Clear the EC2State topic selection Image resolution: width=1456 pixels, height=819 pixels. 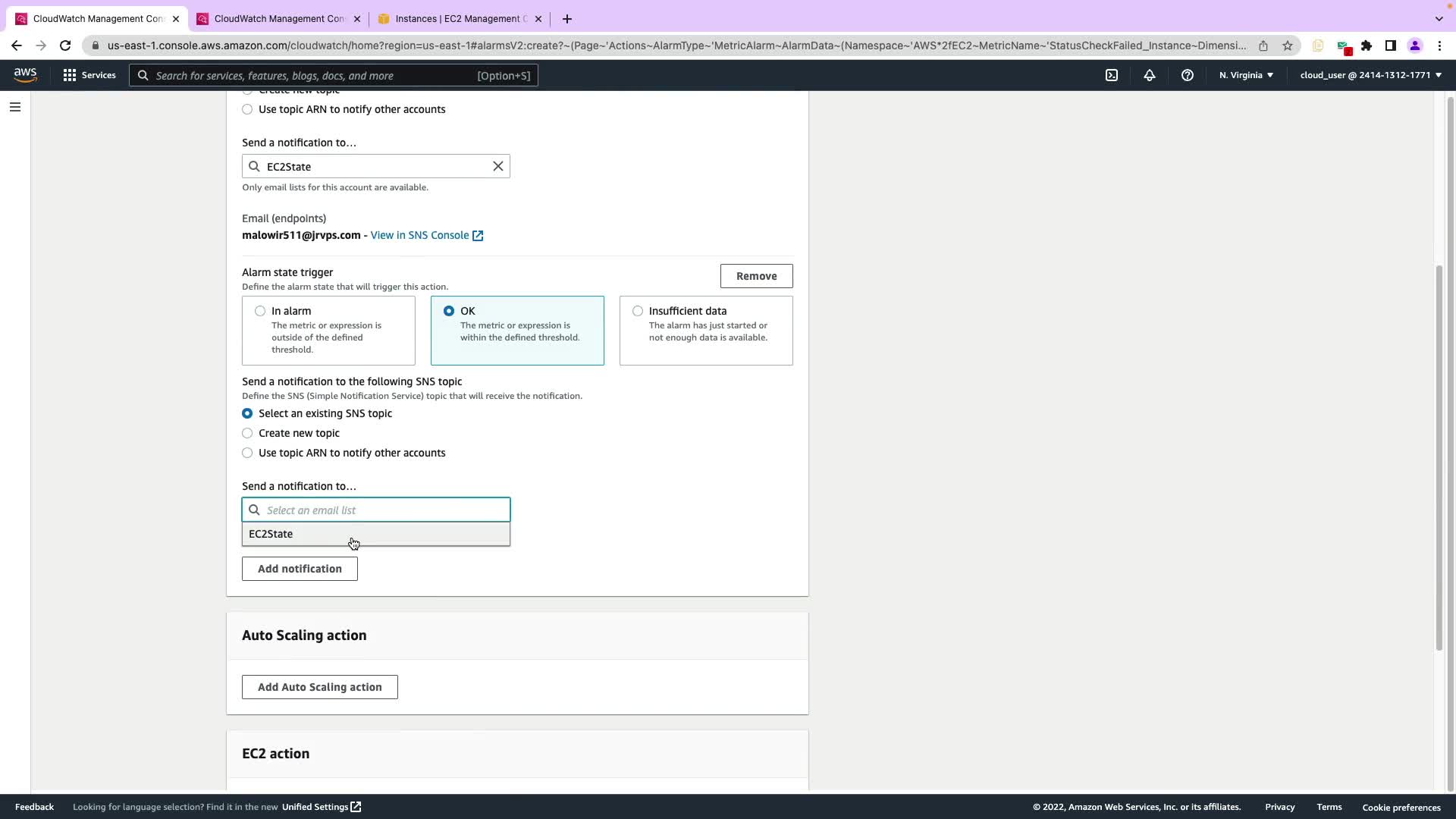tap(497, 166)
